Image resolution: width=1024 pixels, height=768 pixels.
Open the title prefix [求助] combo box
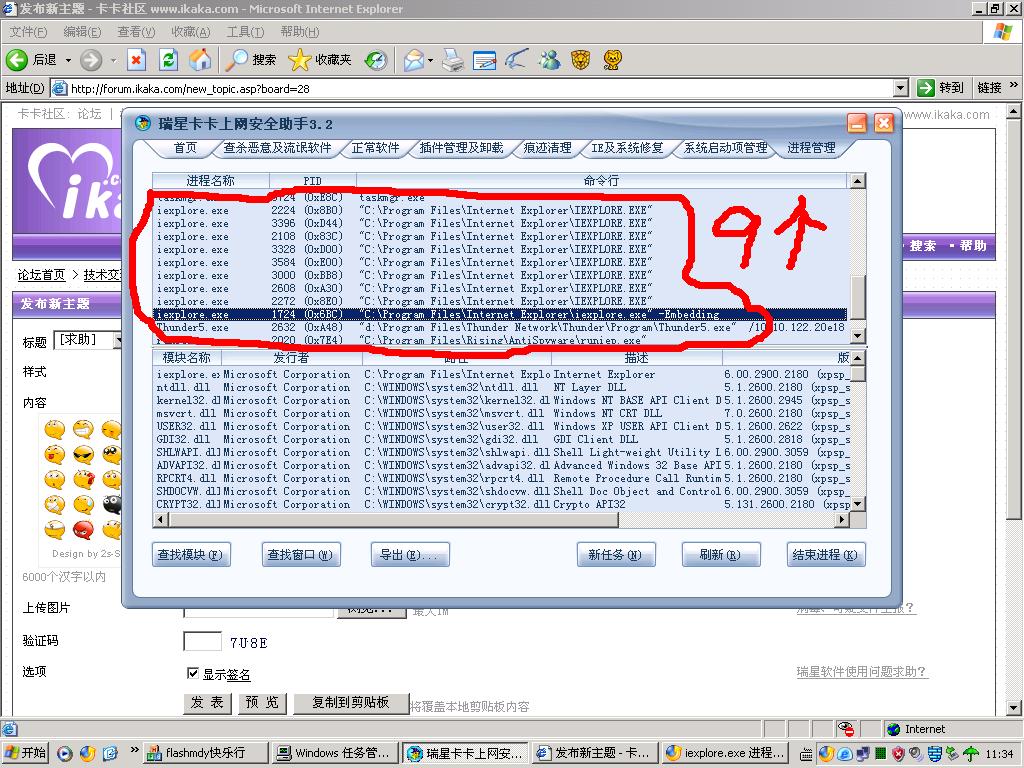click(x=88, y=340)
